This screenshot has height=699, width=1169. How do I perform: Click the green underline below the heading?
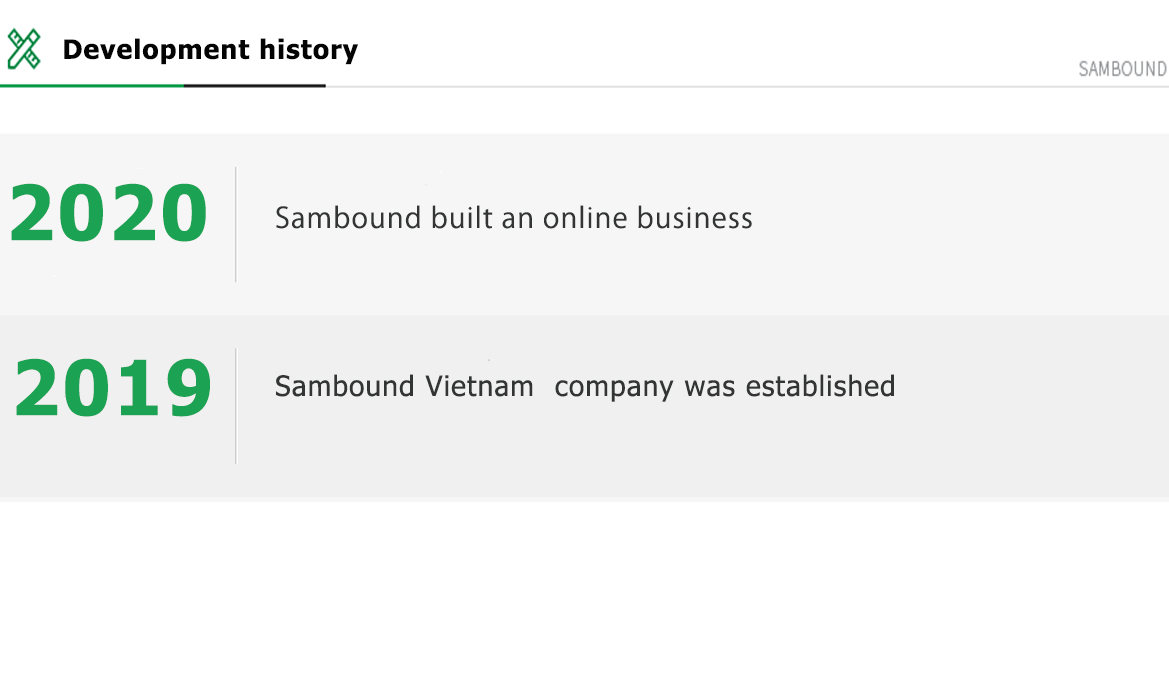tap(92, 86)
